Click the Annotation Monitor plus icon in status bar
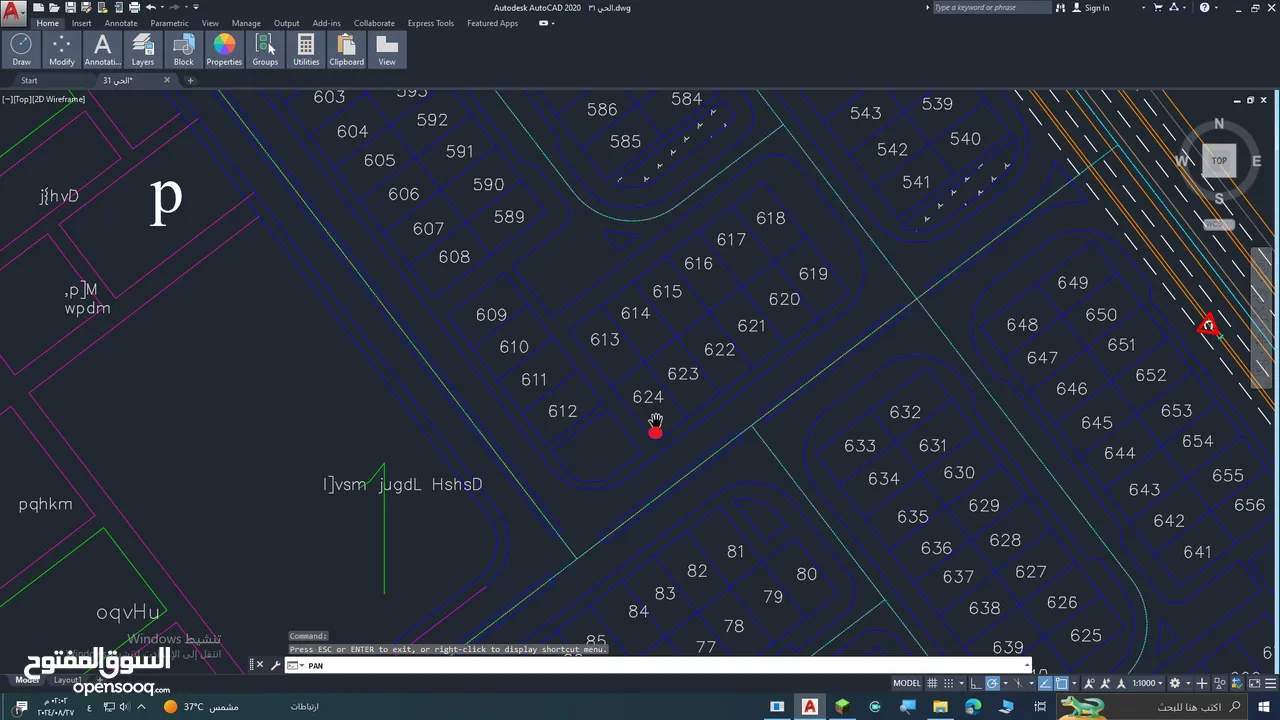Image resolution: width=1280 pixels, height=720 pixels. click(1202, 683)
